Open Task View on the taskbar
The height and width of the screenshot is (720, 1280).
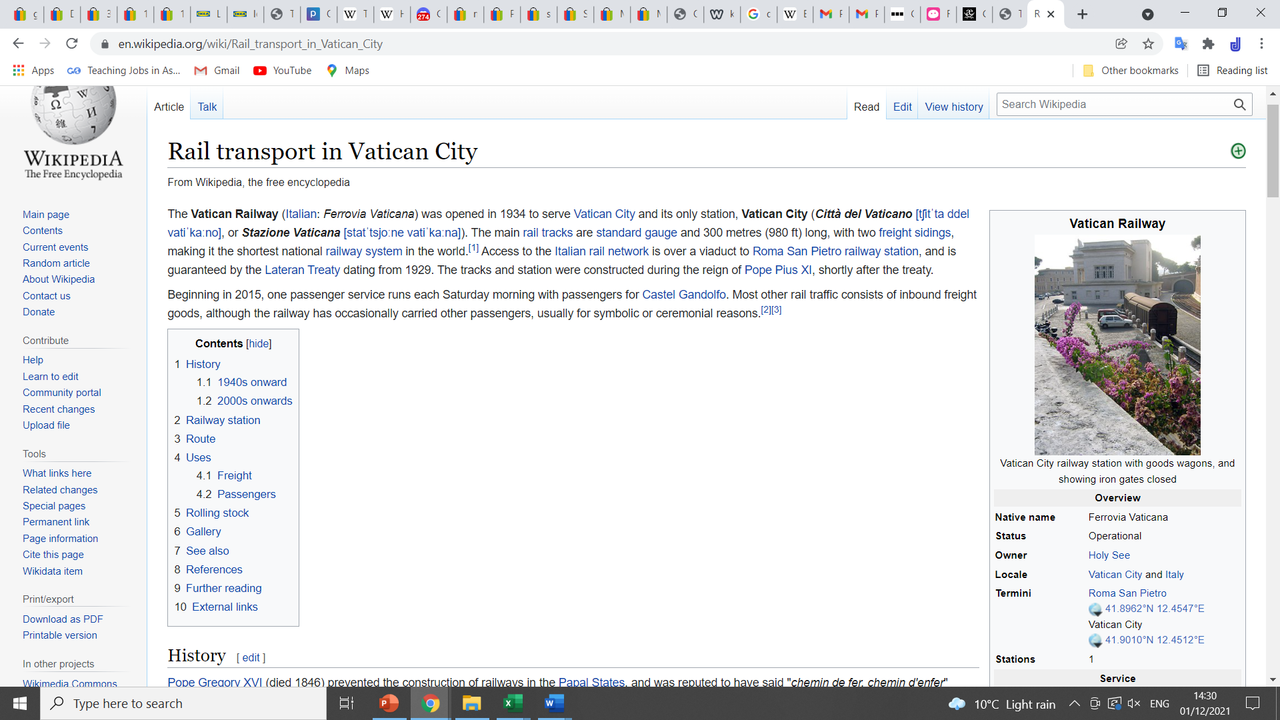[346, 703]
